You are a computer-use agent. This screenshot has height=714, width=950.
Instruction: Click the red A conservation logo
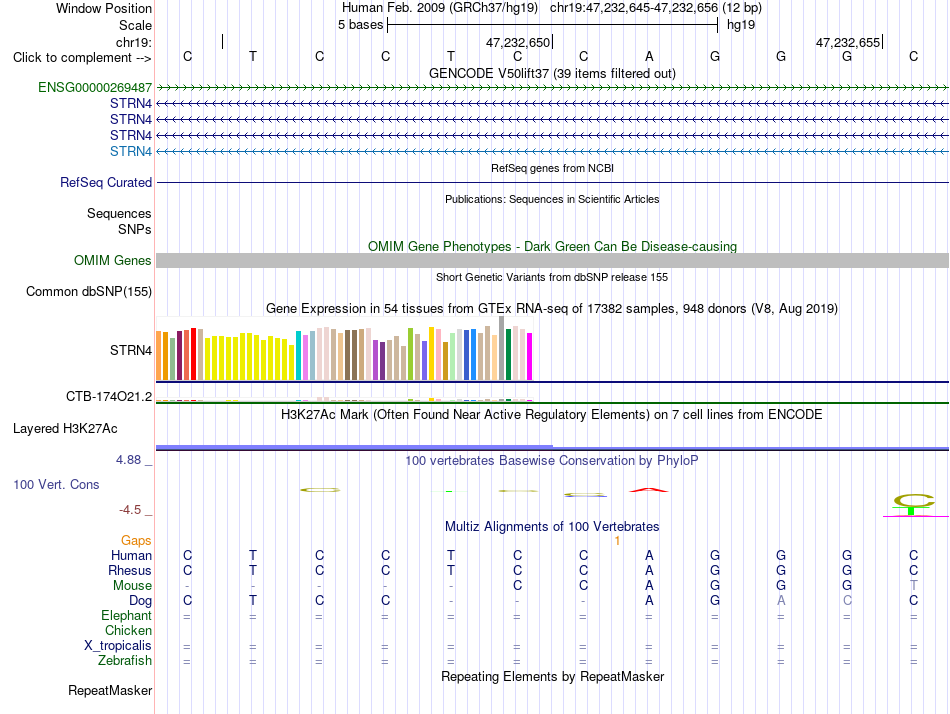coord(649,490)
